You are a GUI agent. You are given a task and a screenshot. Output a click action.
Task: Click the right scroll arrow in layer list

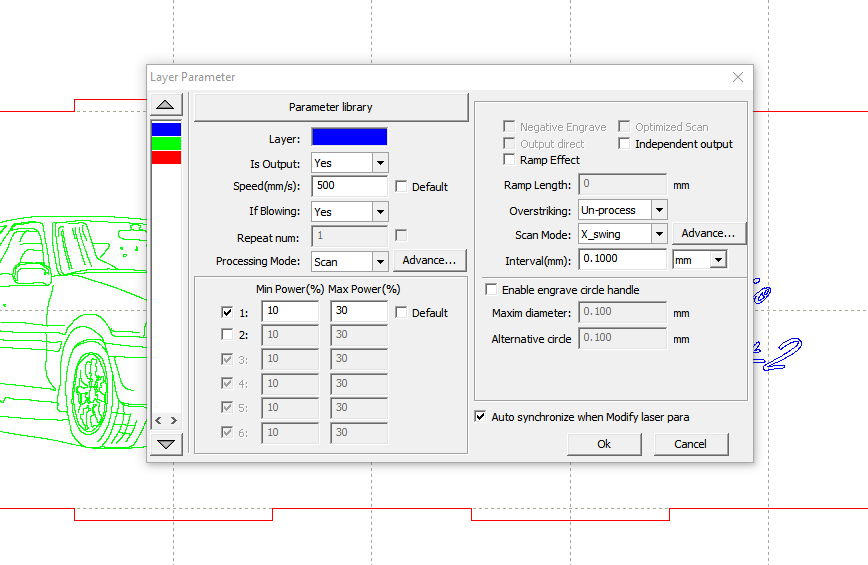pos(174,421)
